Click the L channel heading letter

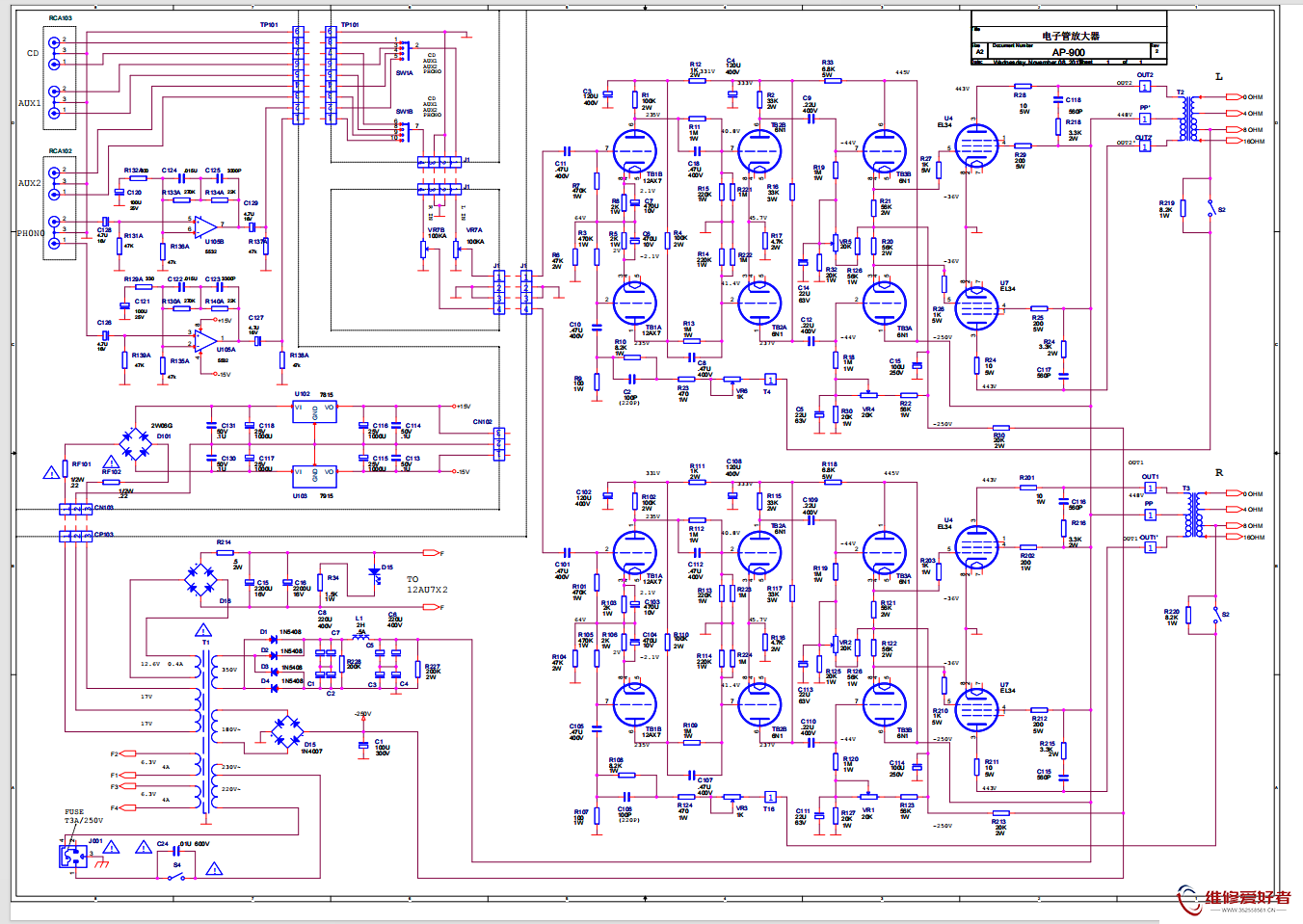pyautogui.click(x=1219, y=76)
